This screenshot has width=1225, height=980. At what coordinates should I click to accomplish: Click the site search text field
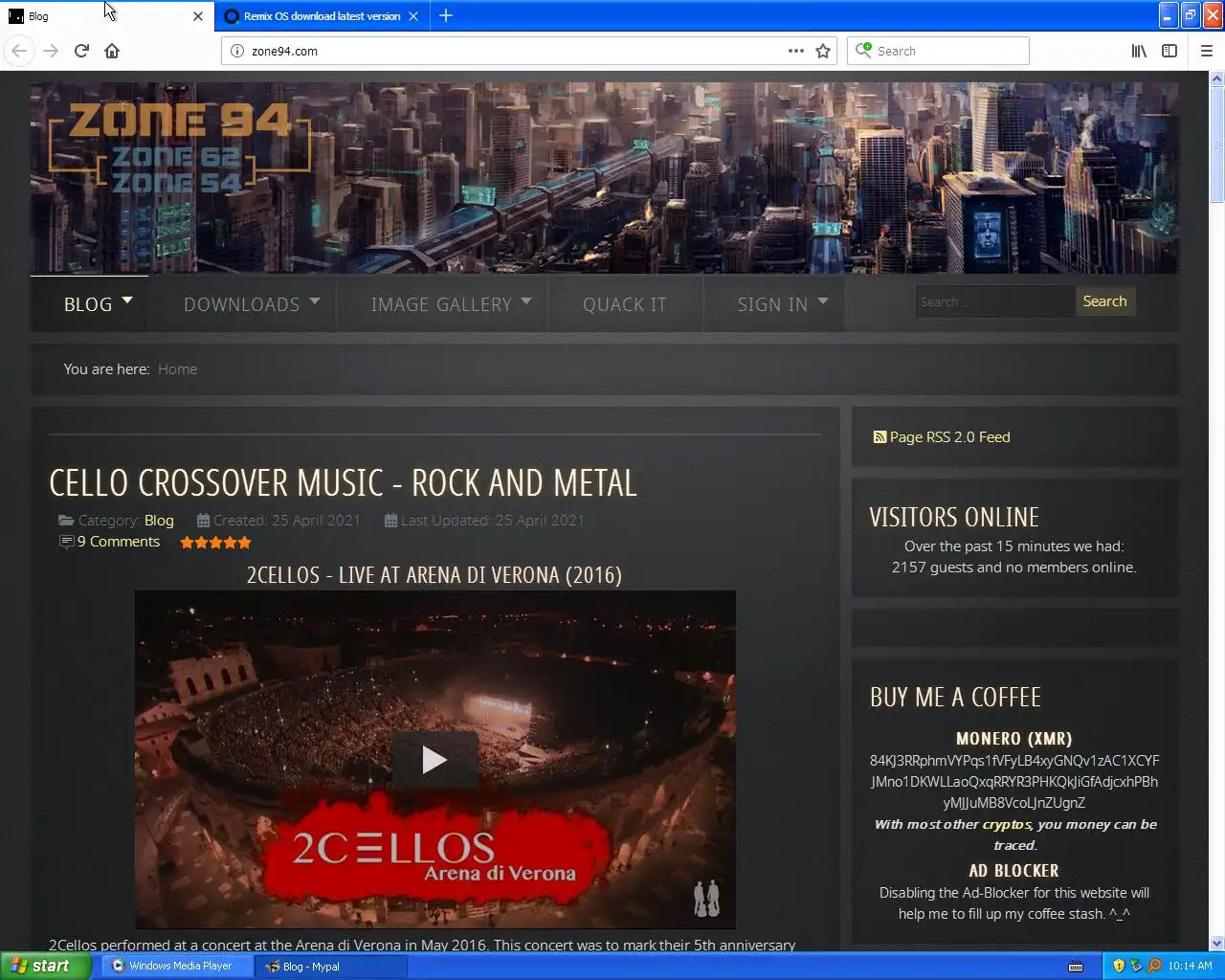pyautogui.click(x=994, y=301)
